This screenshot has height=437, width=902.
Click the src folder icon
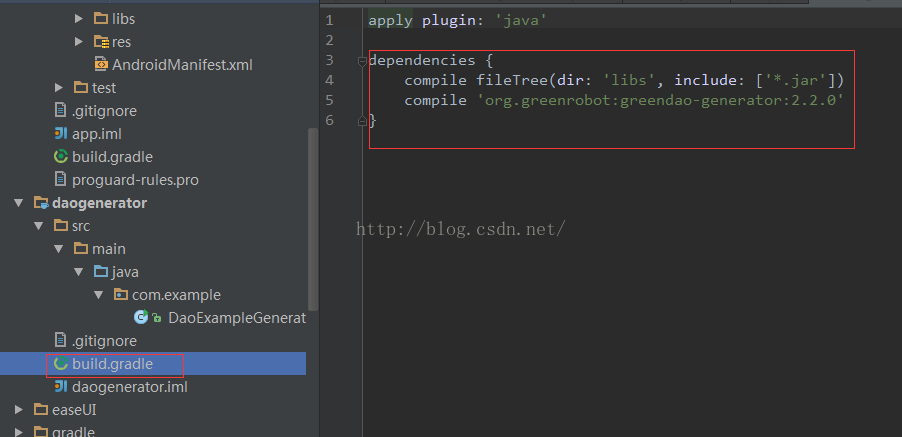pos(61,226)
